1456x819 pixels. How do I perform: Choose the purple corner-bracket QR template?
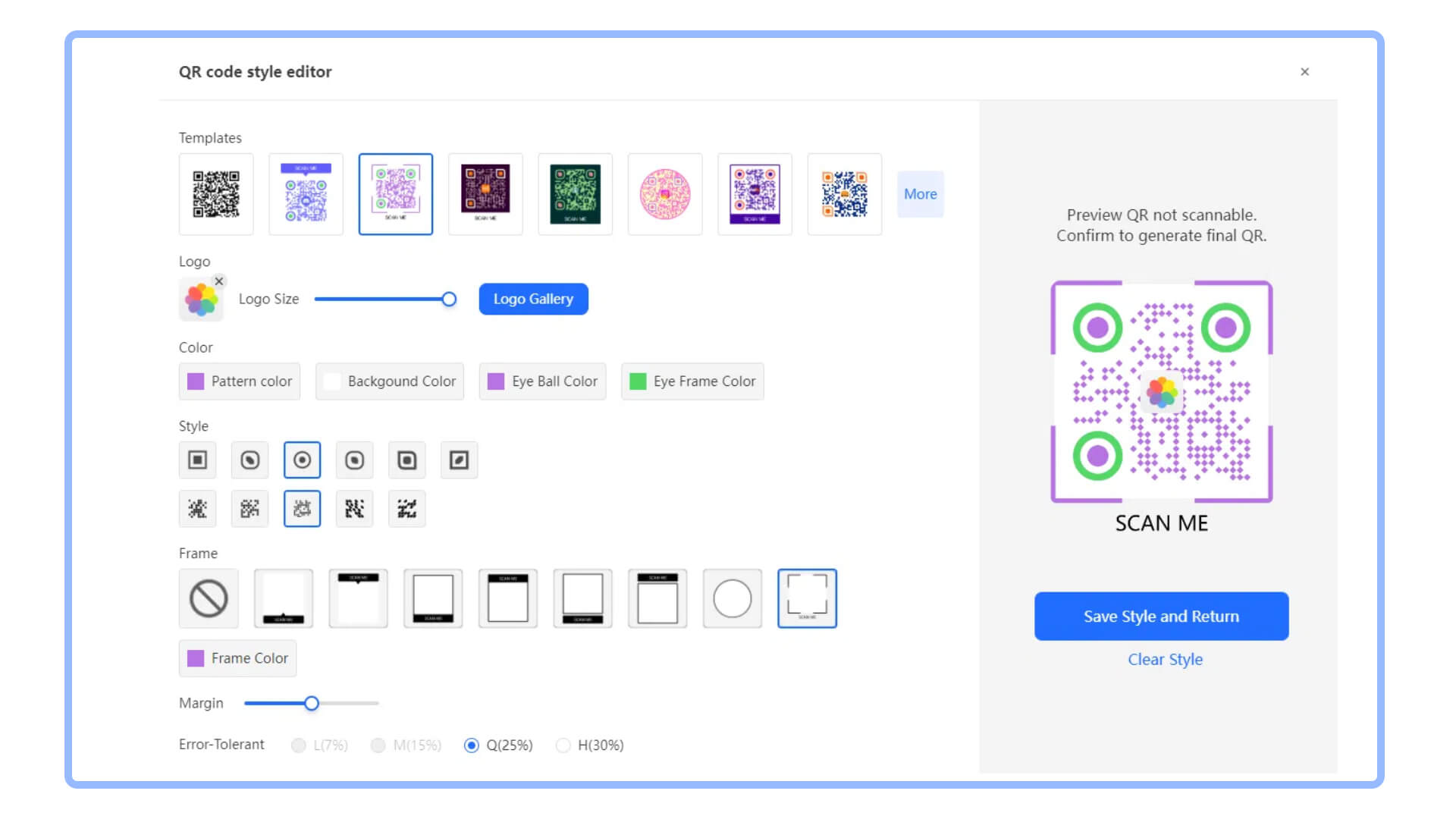coord(396,194)
